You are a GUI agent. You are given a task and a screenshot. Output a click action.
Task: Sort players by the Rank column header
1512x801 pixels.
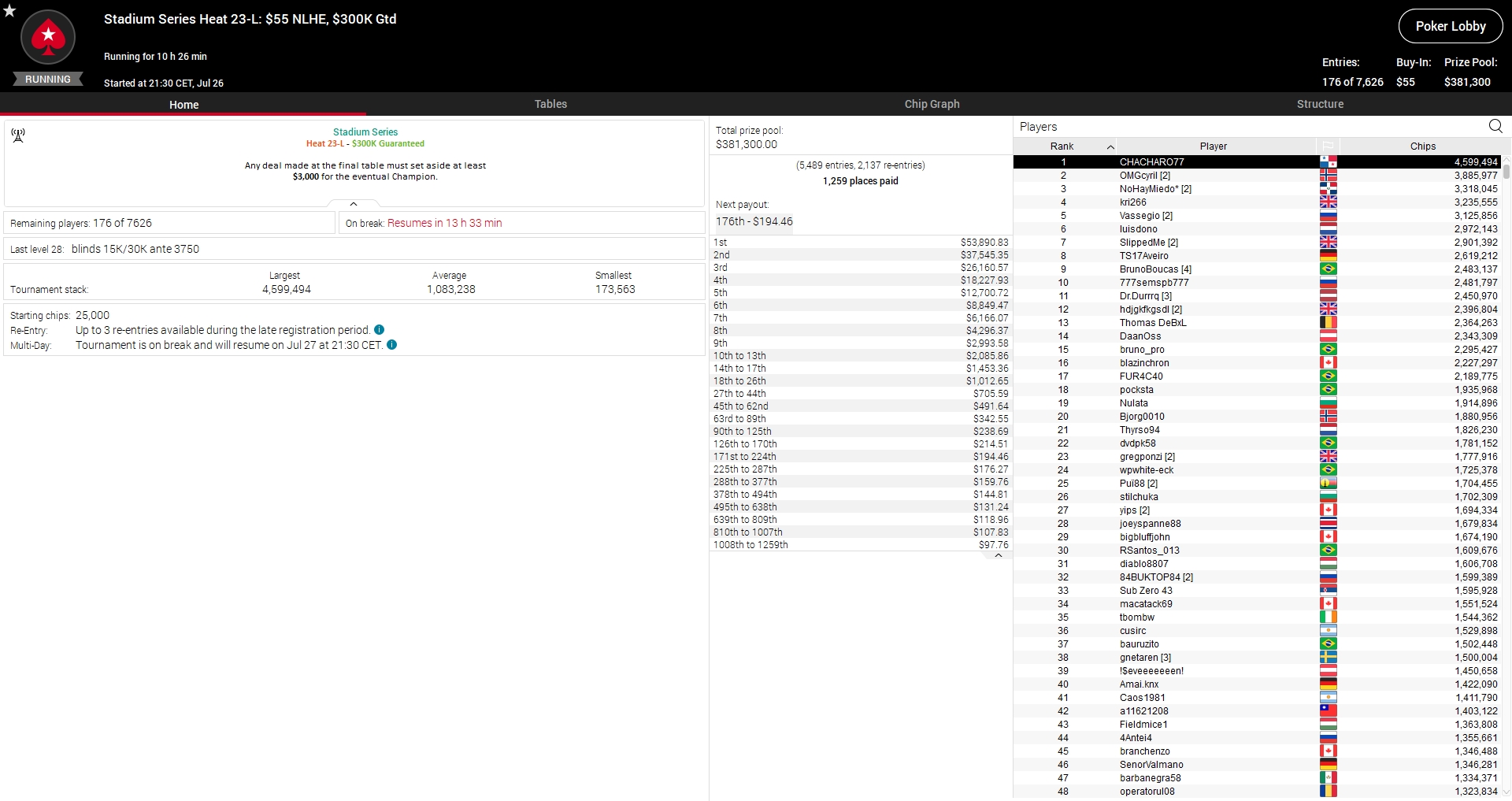pyautogui.click(x=1062, y=146)
